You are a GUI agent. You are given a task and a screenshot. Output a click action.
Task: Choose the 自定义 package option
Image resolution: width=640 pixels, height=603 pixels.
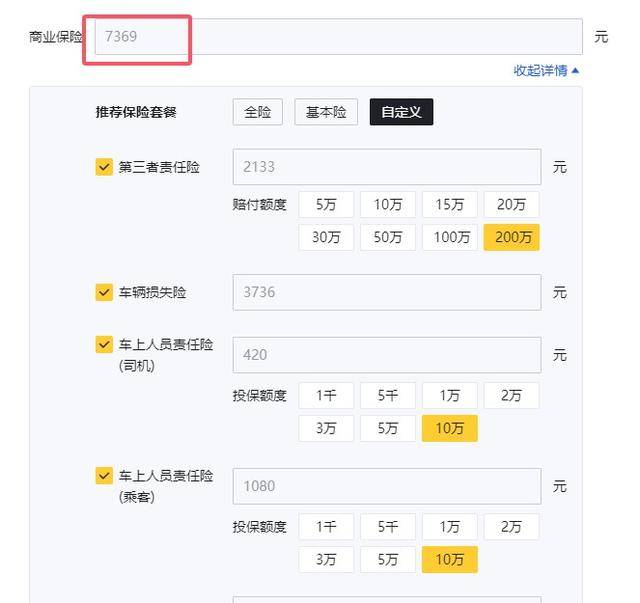(x=401, y=112)
